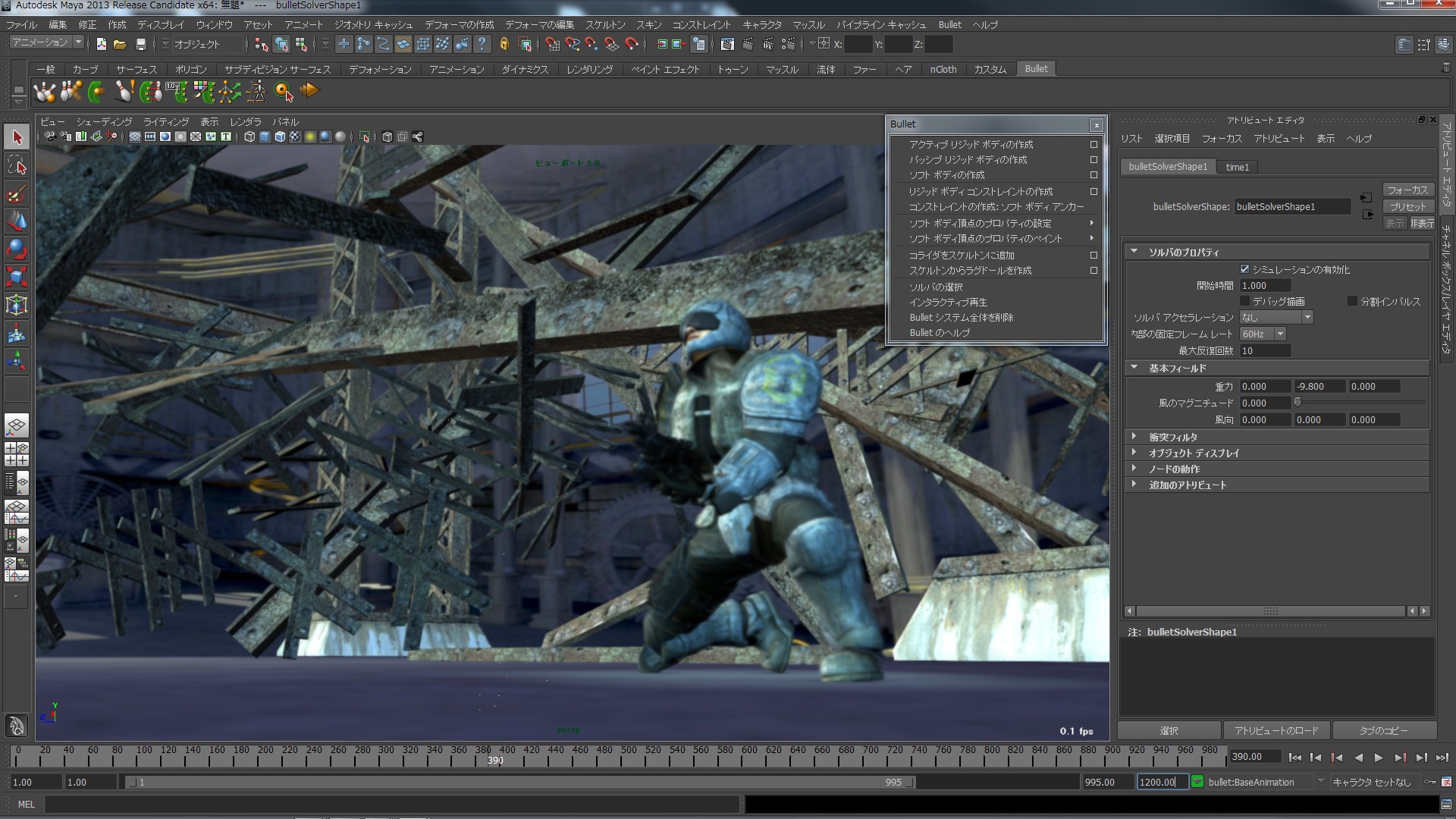Screen dimensions: 1456x819
Task: Choose ソルバの選択 in Bullet menu
Action: click(936, 287)
